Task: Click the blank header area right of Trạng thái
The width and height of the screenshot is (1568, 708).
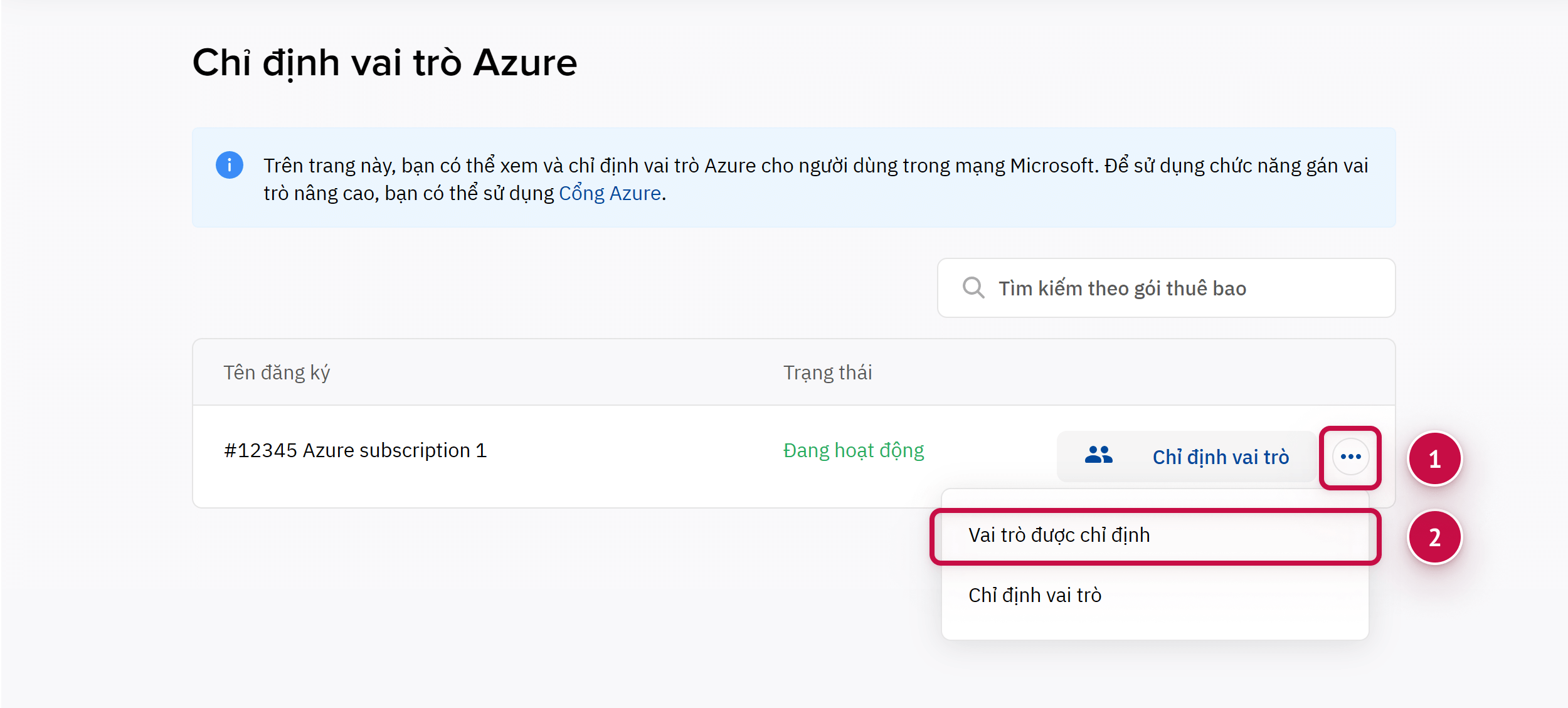Action: 1129,372
